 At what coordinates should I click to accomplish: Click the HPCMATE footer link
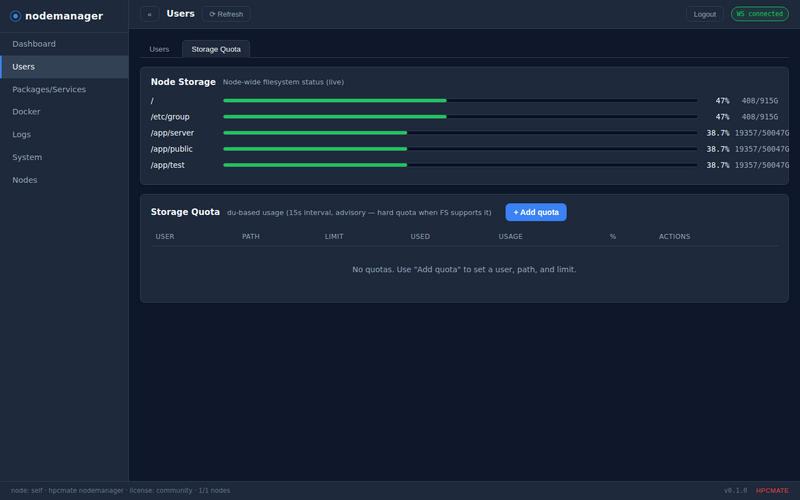772,490
